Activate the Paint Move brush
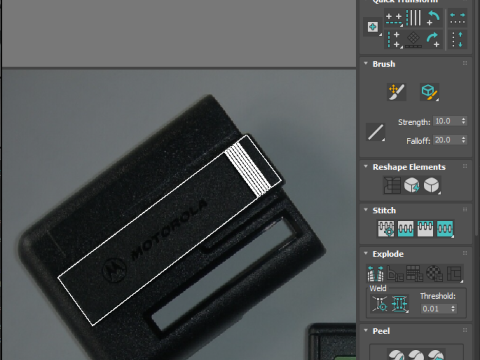 click(x=396, y=92)
